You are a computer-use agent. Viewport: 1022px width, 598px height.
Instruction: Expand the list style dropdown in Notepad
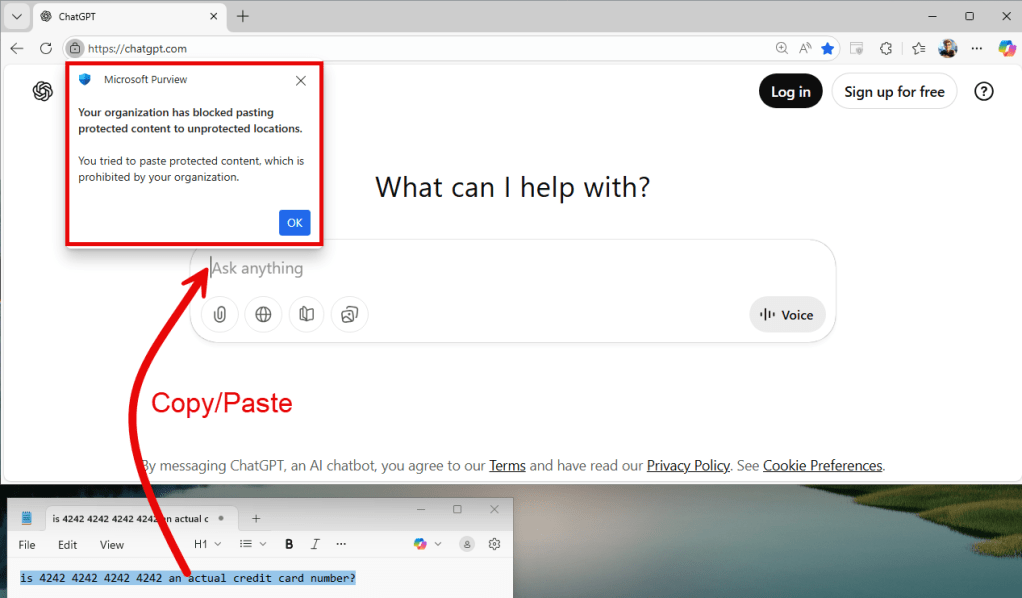click(253, 544)
